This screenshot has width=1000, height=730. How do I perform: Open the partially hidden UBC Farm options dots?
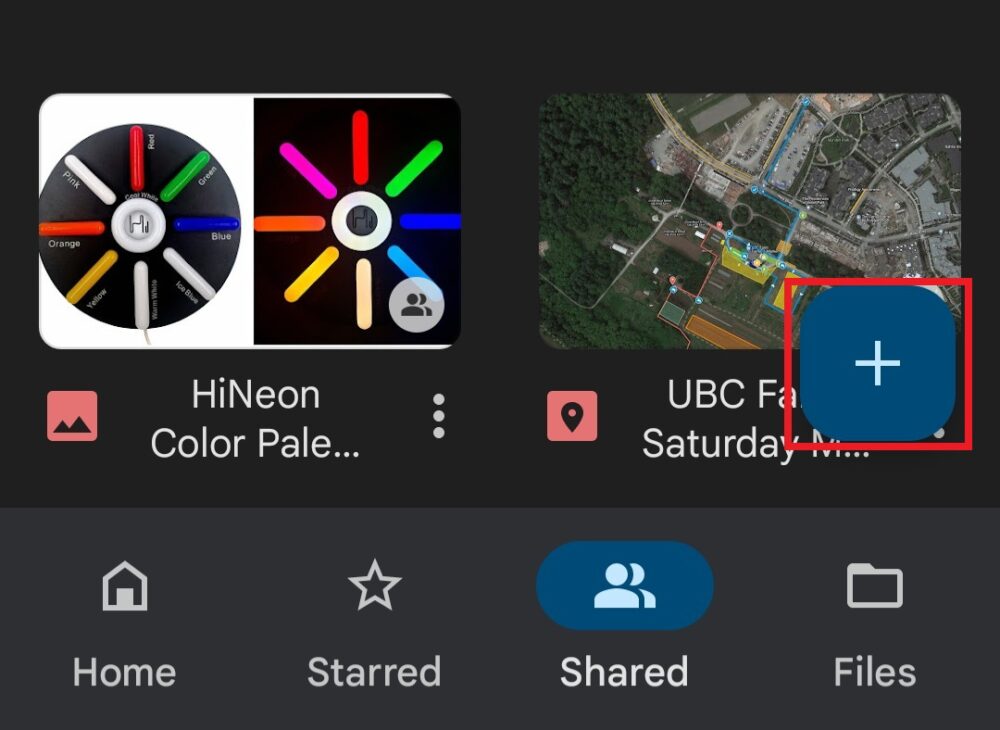coord(940,434)
